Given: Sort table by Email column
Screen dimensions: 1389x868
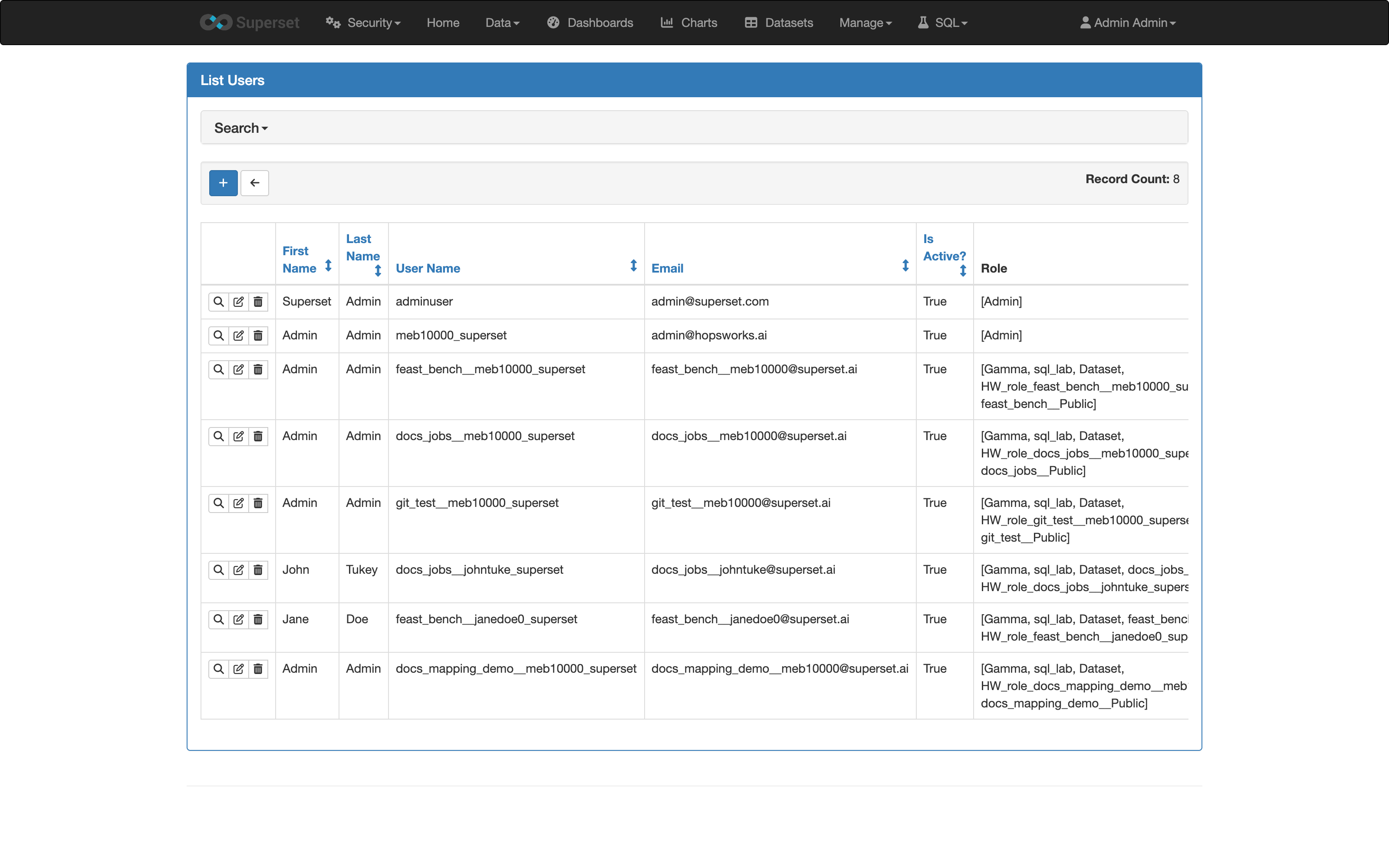Looking at the screenshot, I should click(667, 268).
